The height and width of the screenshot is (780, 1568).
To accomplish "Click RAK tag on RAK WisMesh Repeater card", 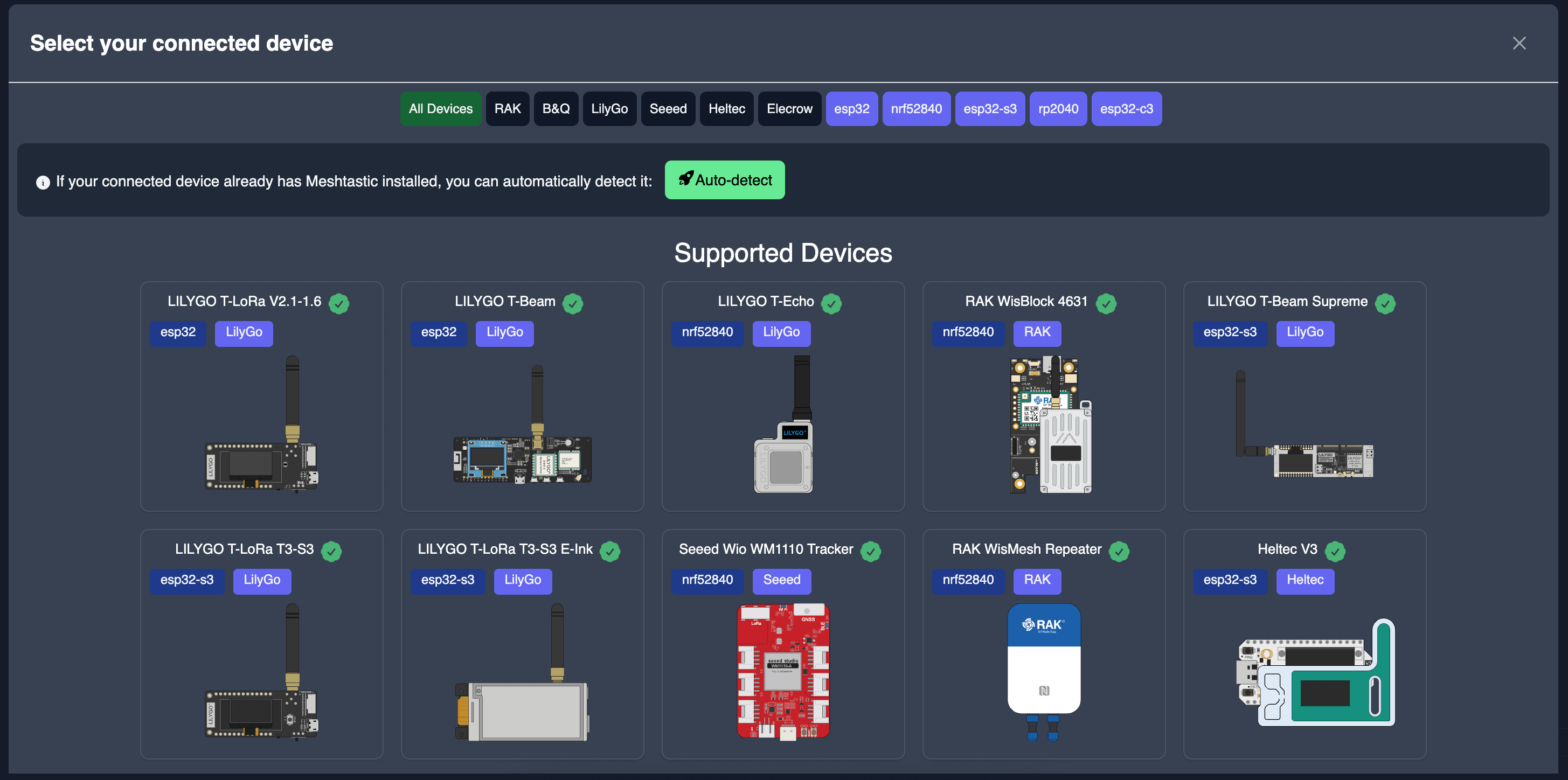I will [1037, 581].
